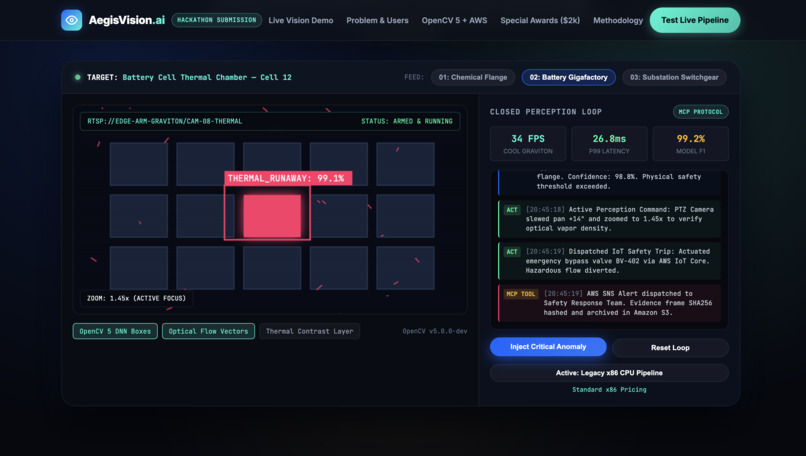This screenshot has height=456, width=806.
Task: Open the OpenCV 5 + AWS nav link
Action: pos(454,21)
